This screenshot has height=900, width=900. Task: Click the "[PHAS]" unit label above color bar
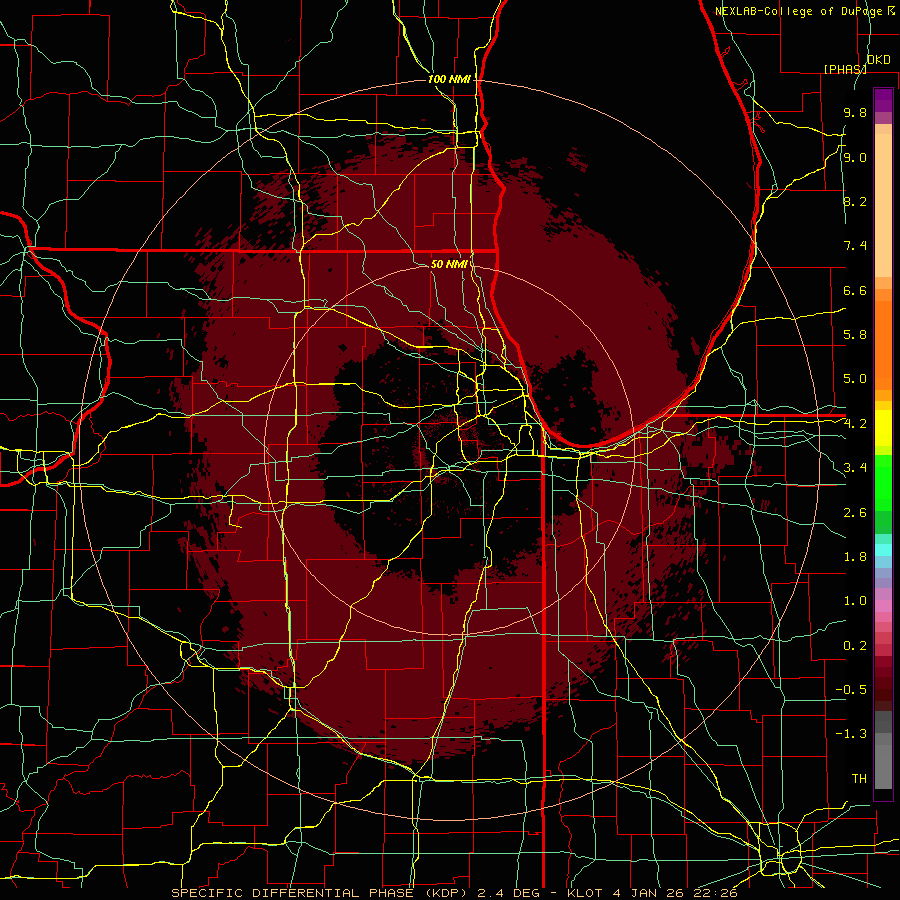[845, 69]
